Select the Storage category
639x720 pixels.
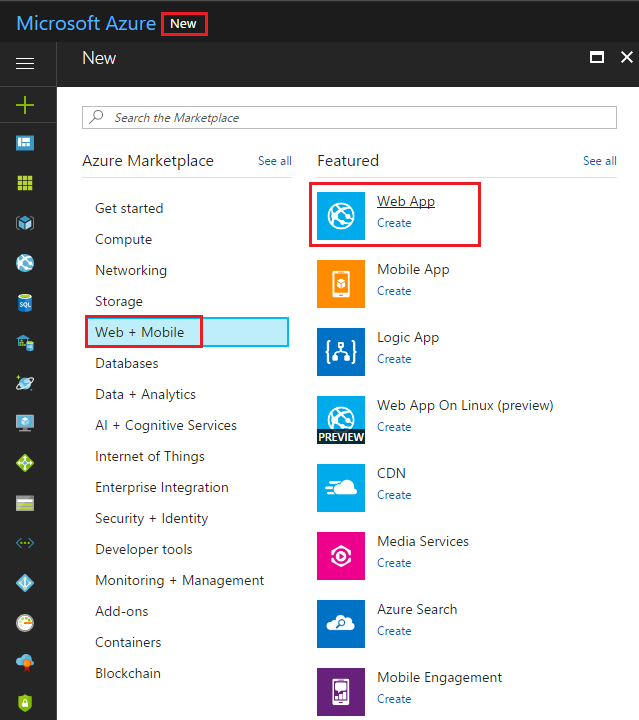[x=119, y=302]
